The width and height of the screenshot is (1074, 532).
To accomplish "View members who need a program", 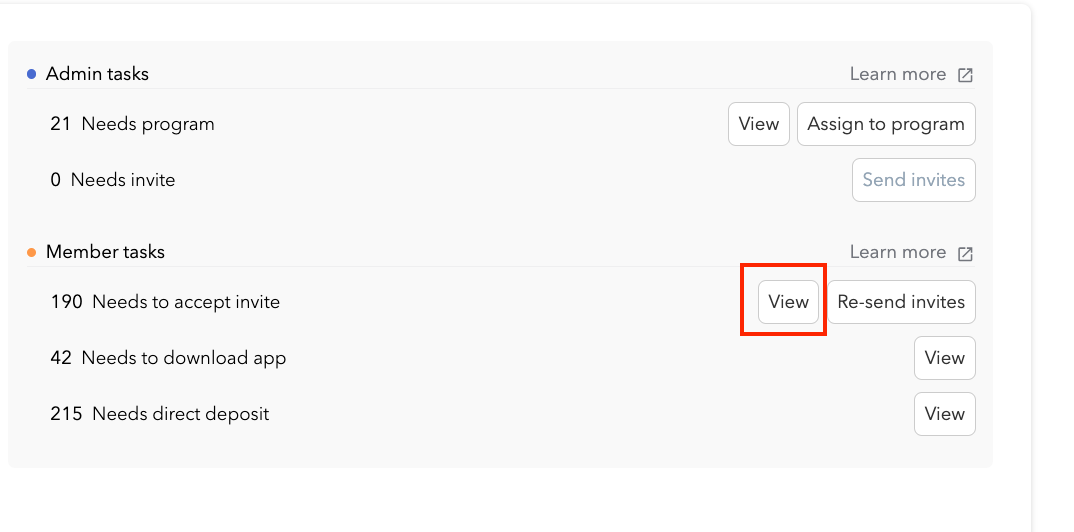I will [758, 124].
